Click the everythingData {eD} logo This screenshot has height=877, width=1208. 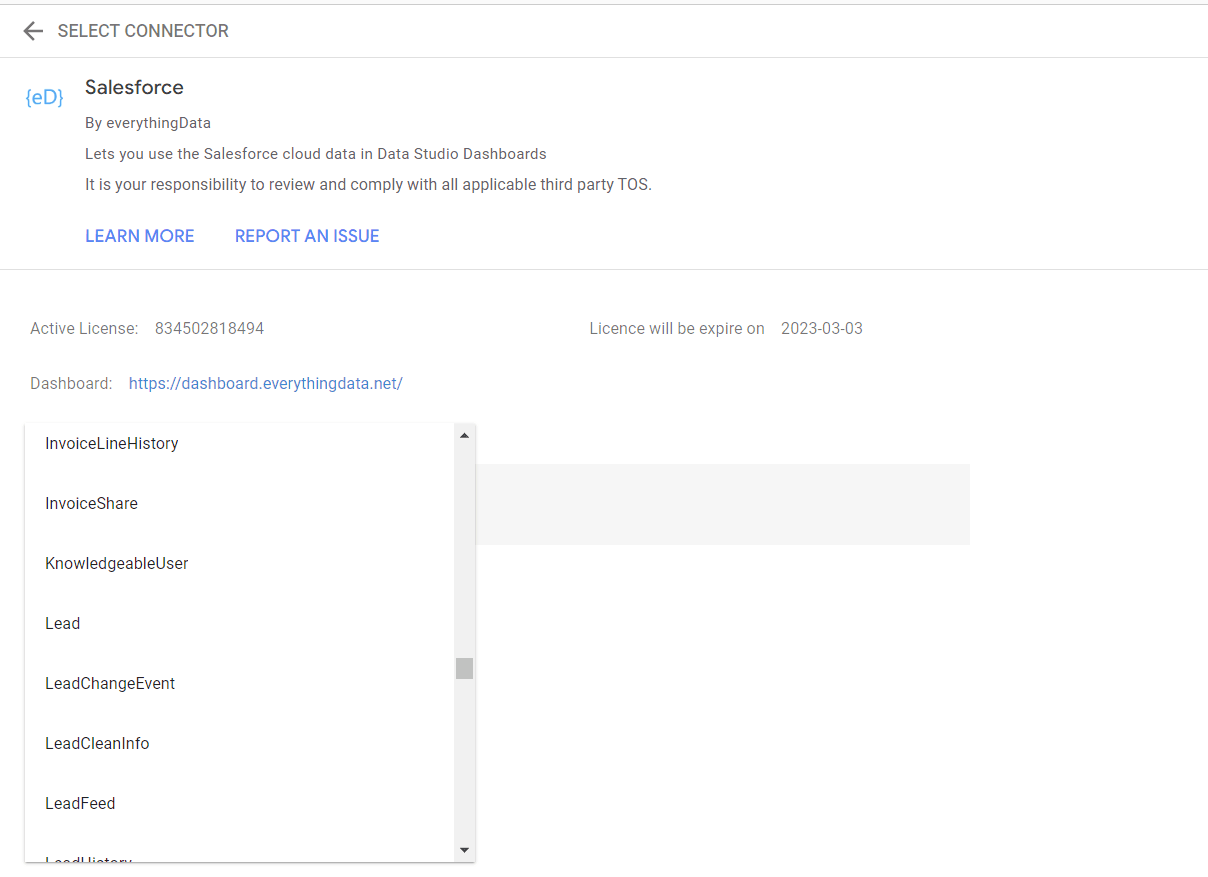point(44,97)
